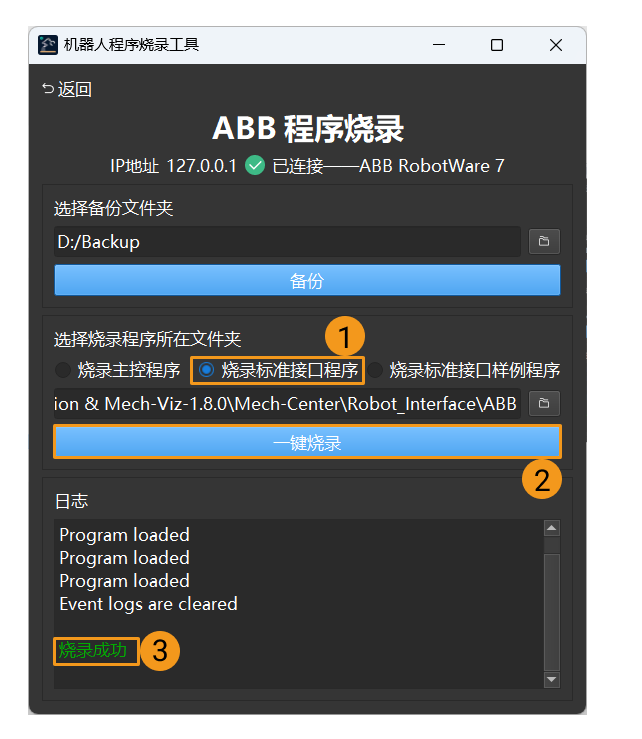The image size is (642, 739).
Task: Open folder browser for flashing program path
Action: pos(544,403)
